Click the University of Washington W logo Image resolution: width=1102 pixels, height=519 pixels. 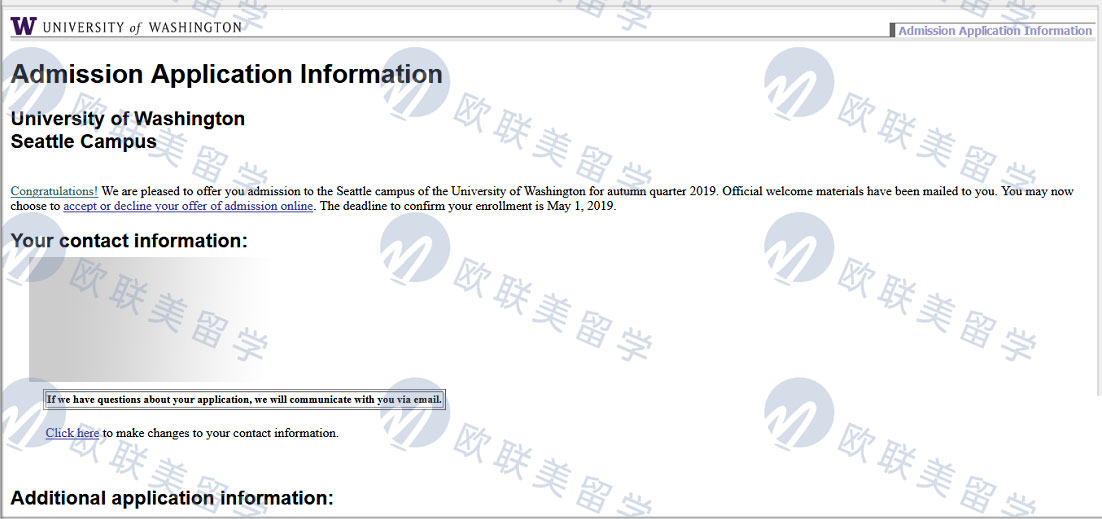22,27
